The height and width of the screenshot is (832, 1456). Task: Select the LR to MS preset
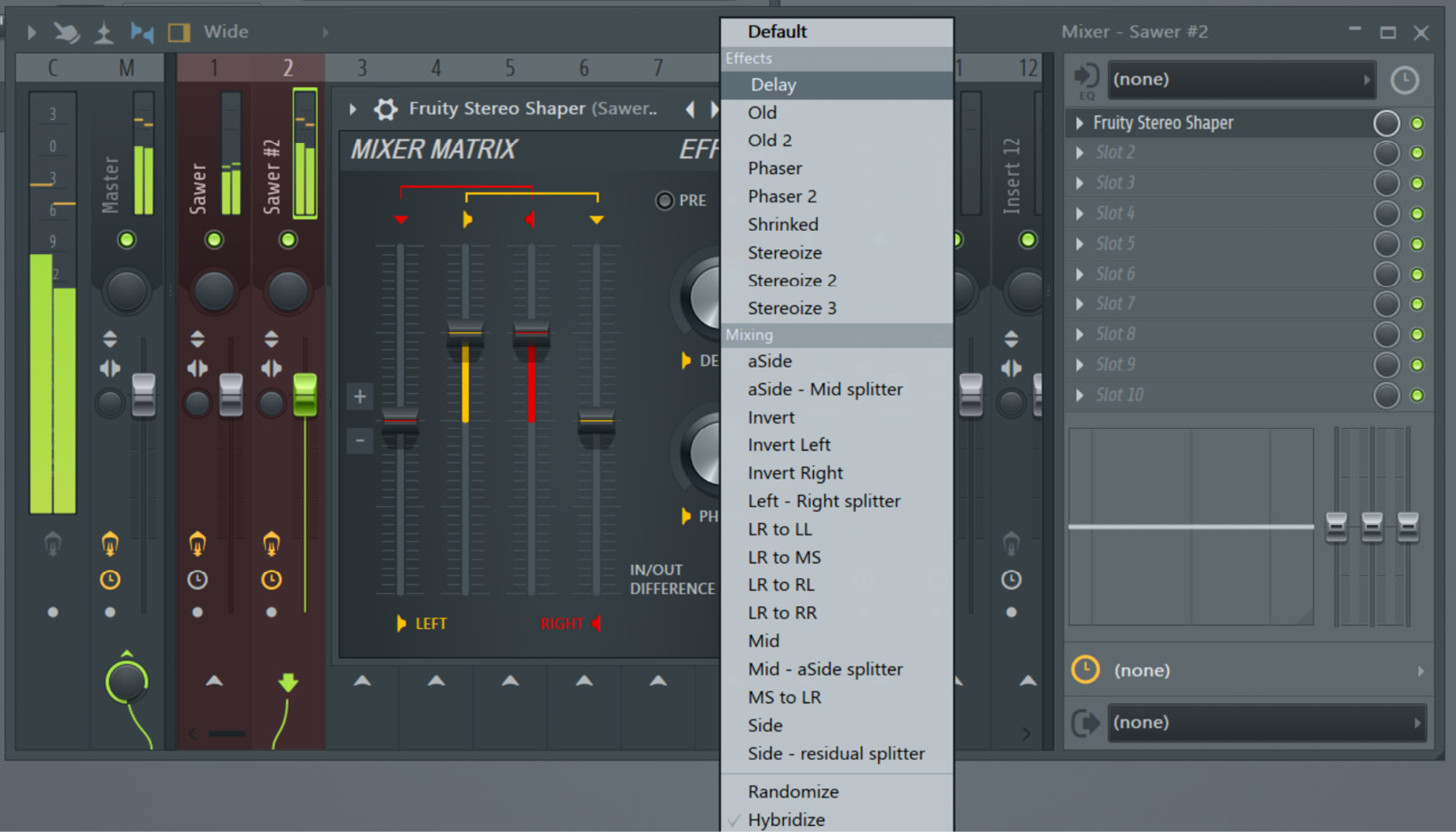pos(837,558)
